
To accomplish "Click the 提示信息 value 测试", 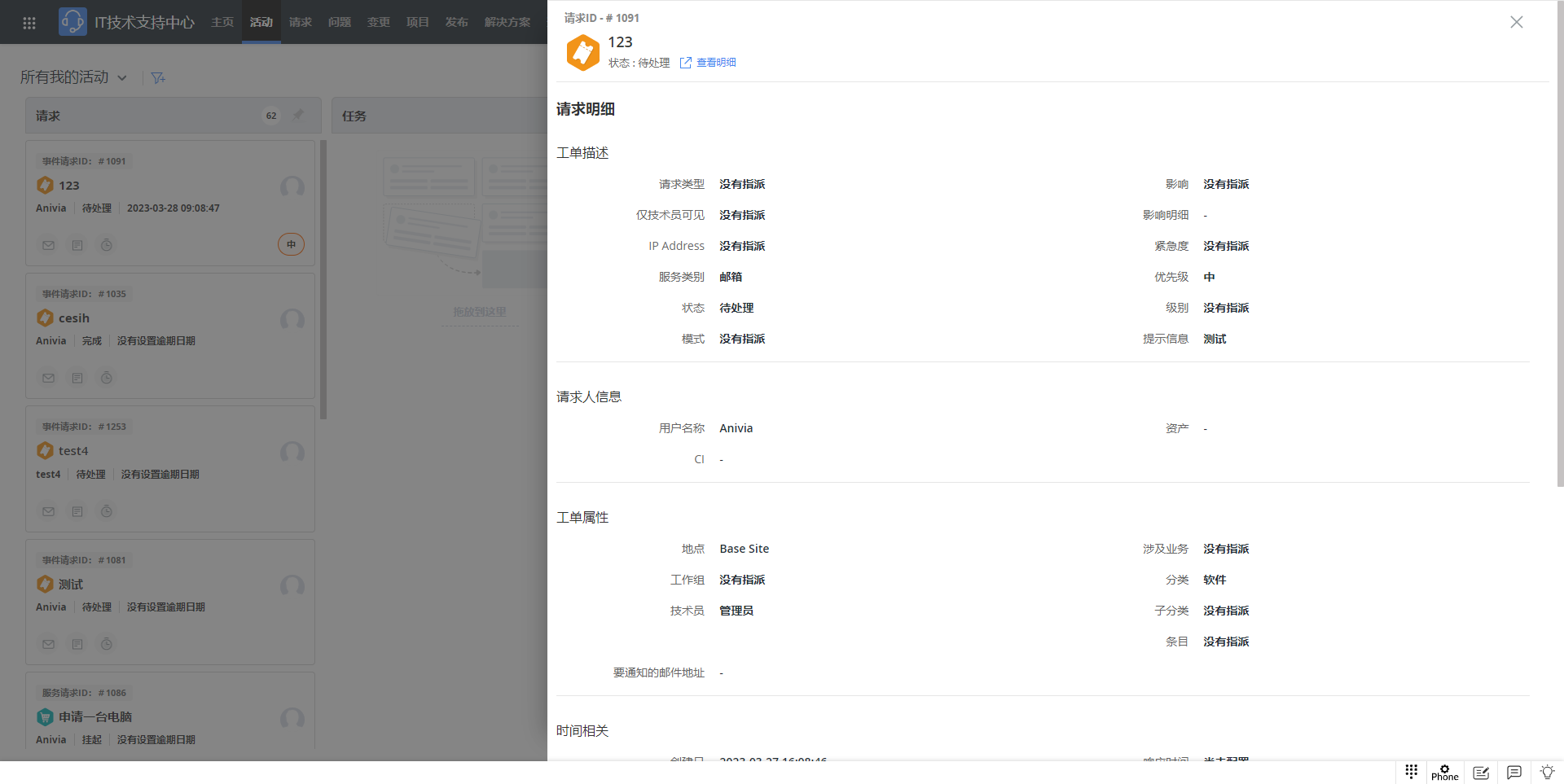I will click(1215, 339).
